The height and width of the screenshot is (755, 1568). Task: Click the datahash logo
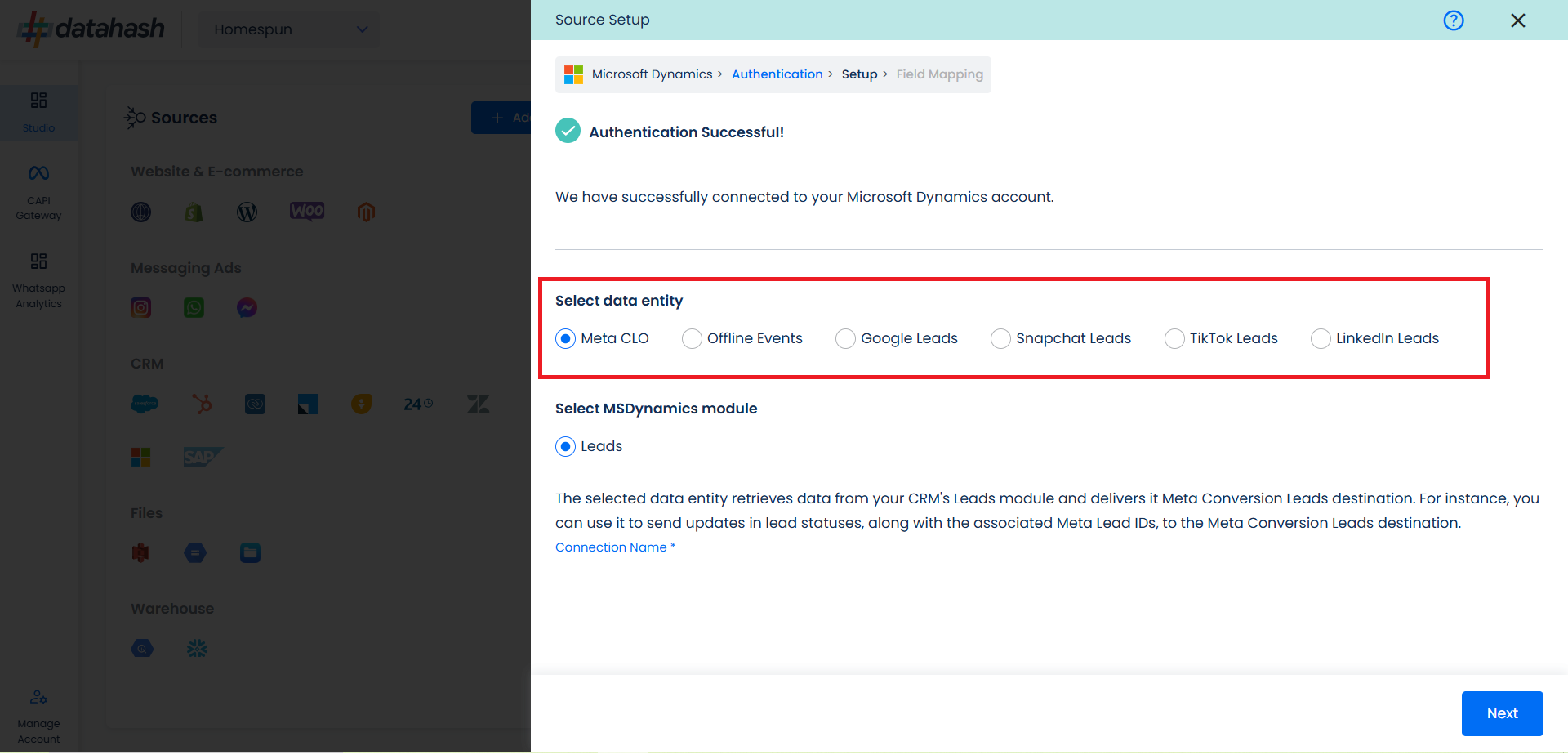[91, 29]
